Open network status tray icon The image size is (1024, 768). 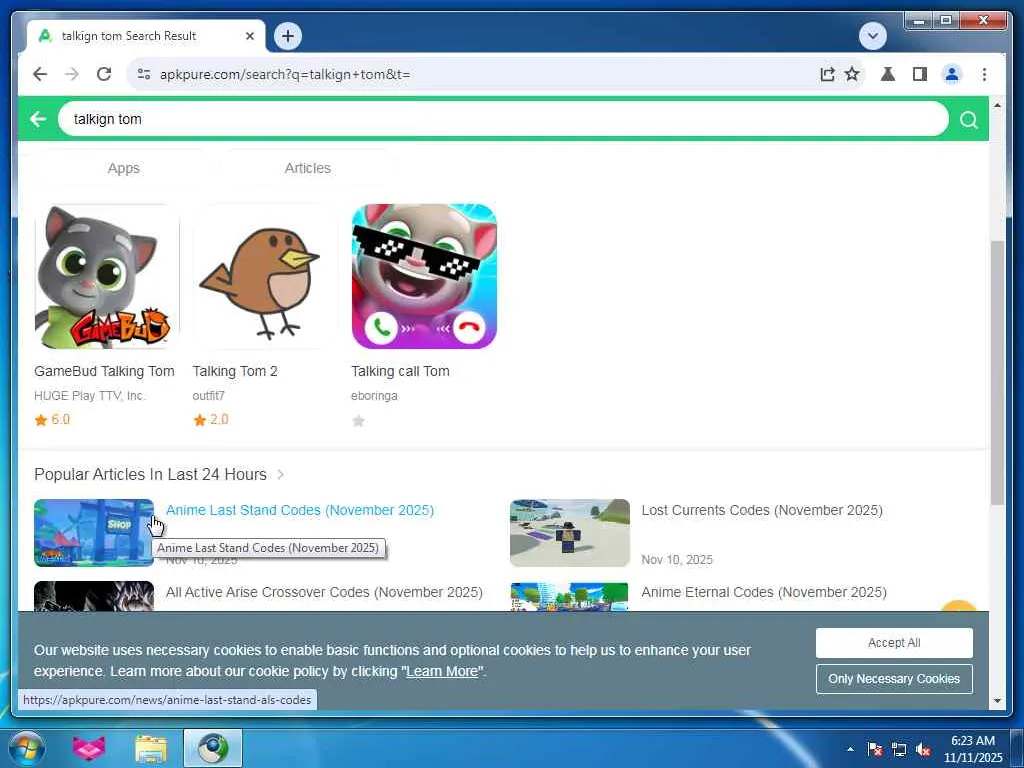pos(899,749)
